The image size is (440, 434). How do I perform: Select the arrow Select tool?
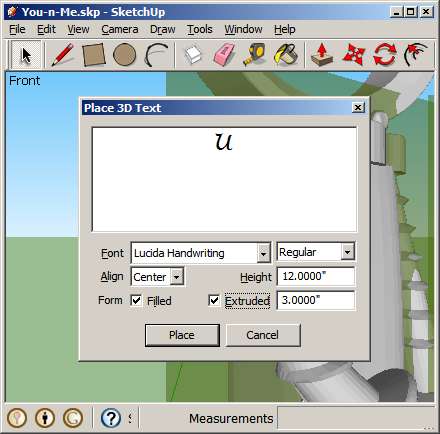pyautogui.click(x=26, y=55)
